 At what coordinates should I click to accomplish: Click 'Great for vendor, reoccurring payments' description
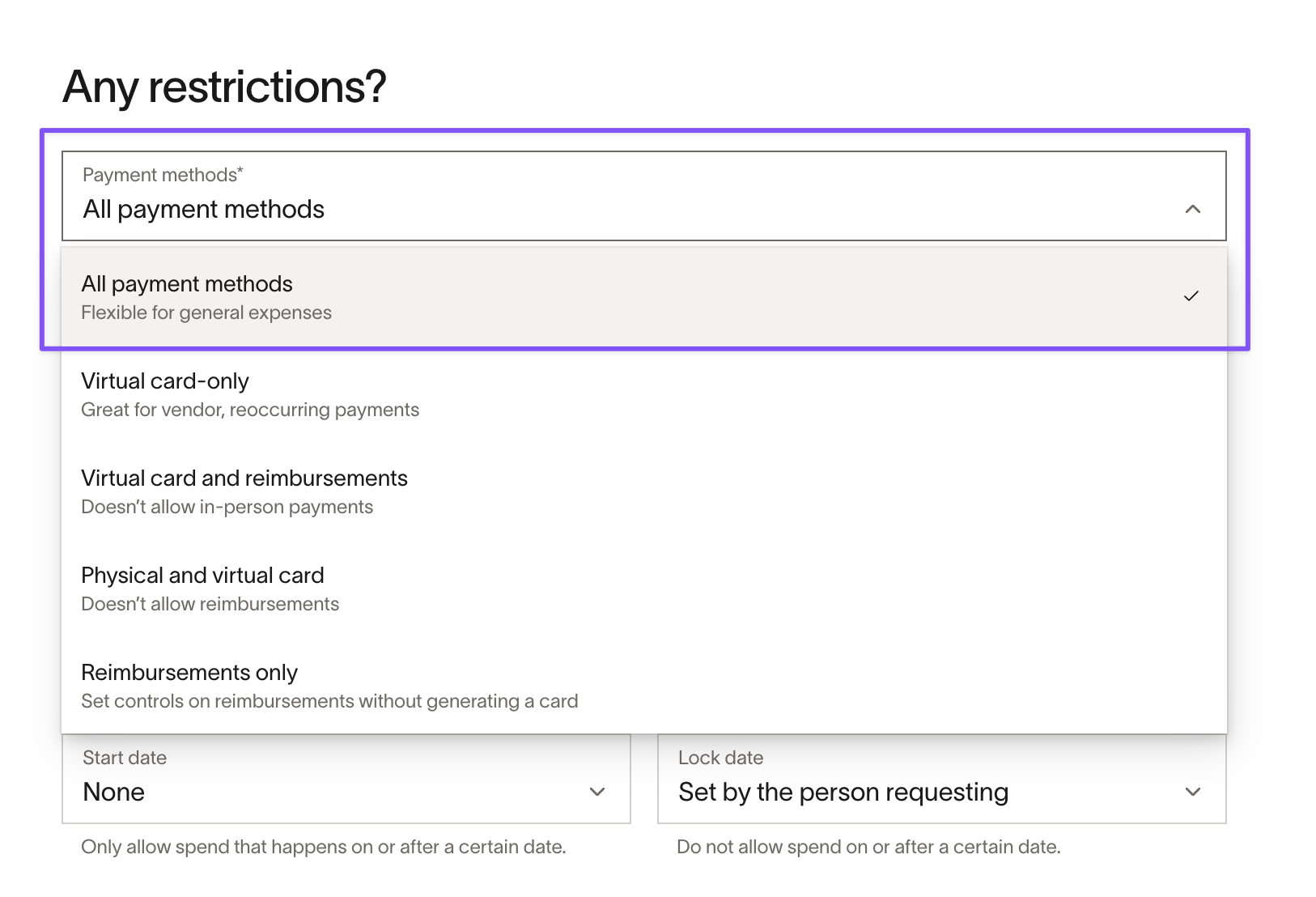[250, 410]
